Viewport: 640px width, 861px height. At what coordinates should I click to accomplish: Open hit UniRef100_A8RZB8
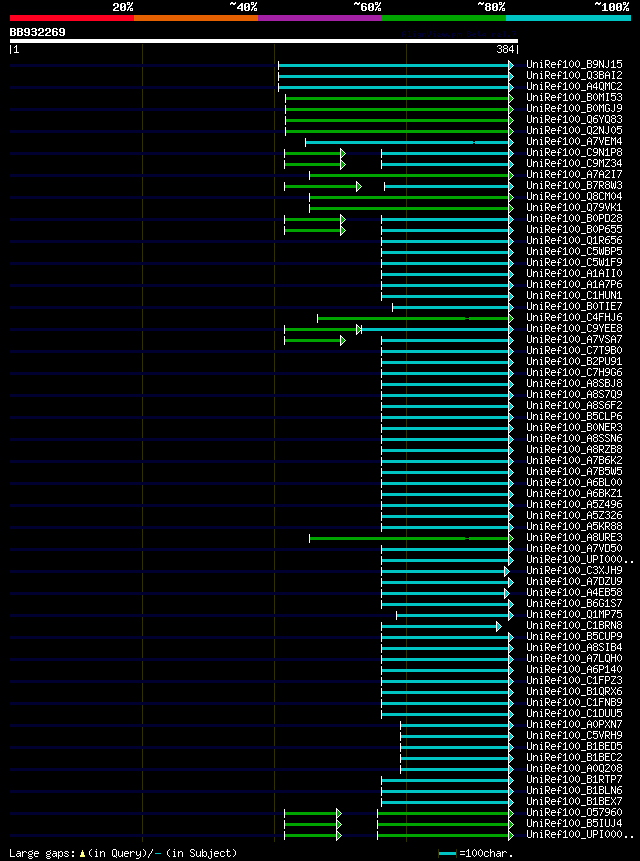coord(574,449)
